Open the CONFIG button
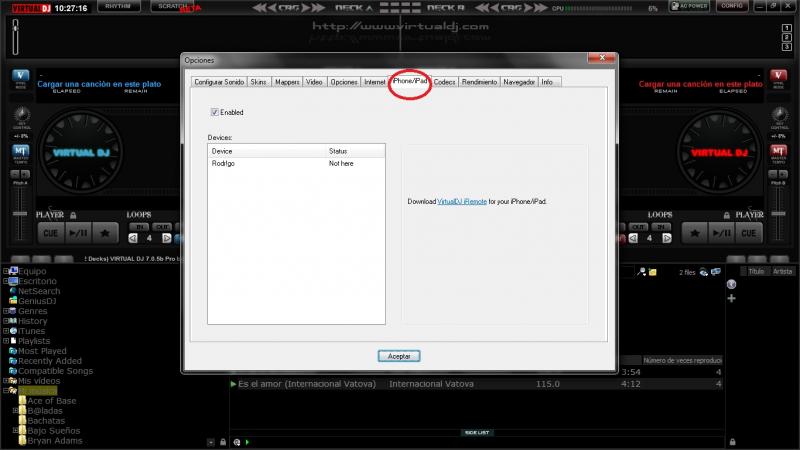 [x=732, y=6]
